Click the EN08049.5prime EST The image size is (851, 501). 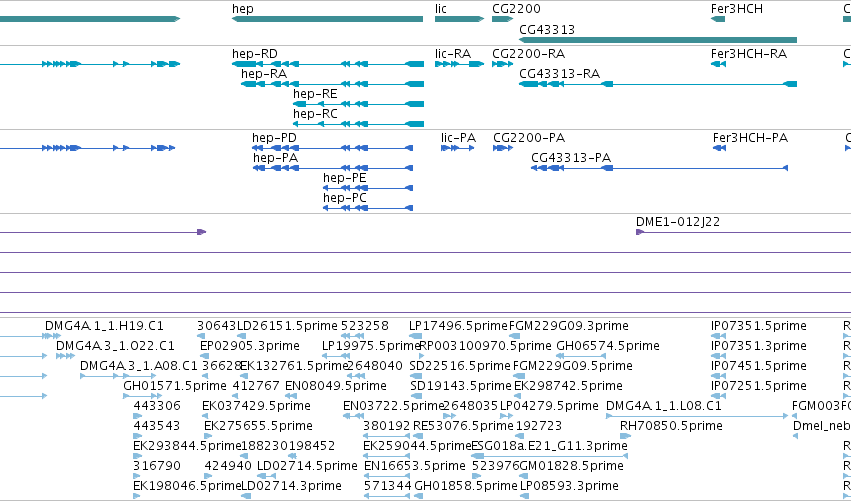289,396
